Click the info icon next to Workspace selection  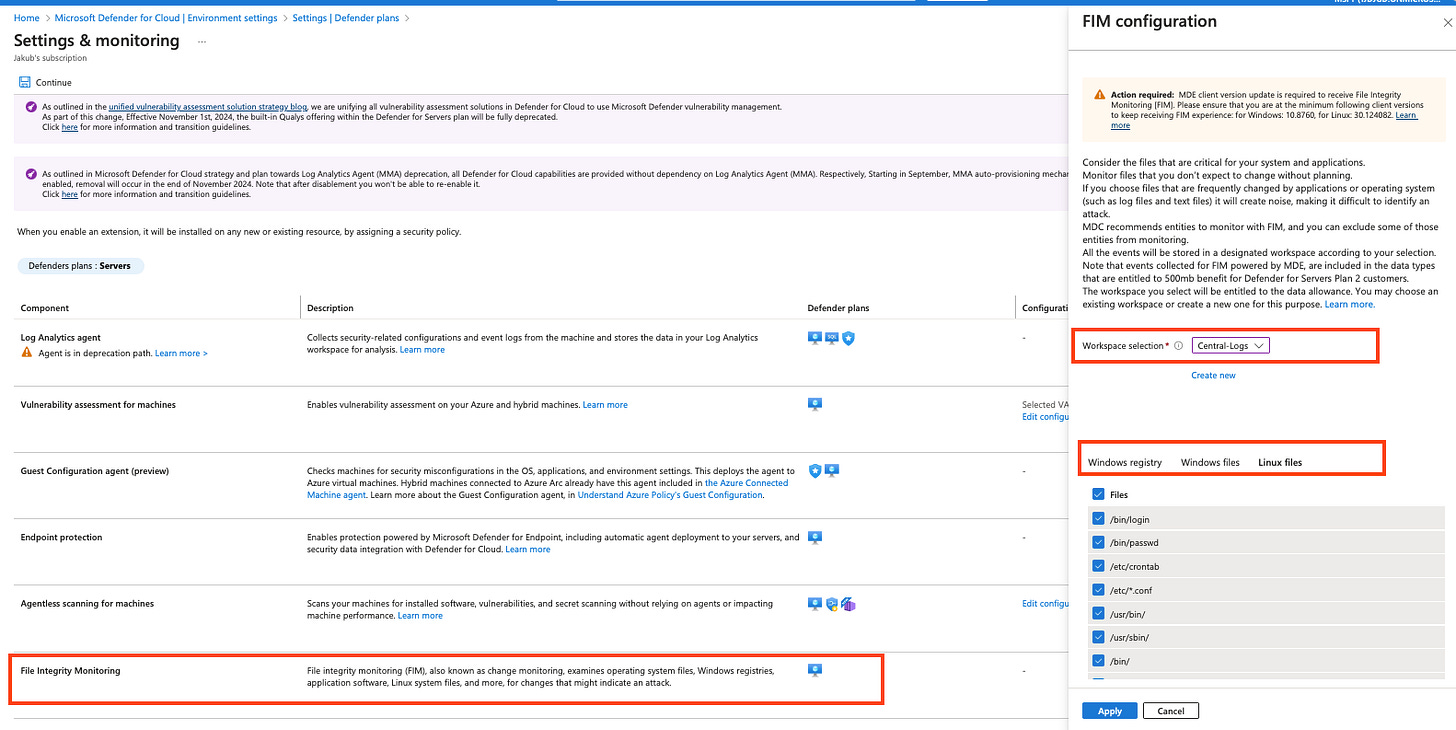click(x=1178, y=346)
